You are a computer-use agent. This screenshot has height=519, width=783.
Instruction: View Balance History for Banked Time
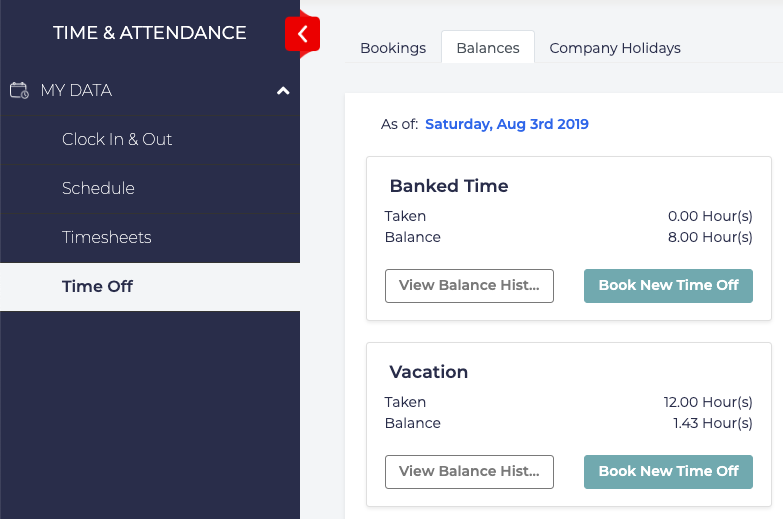[x=469, y=285]
